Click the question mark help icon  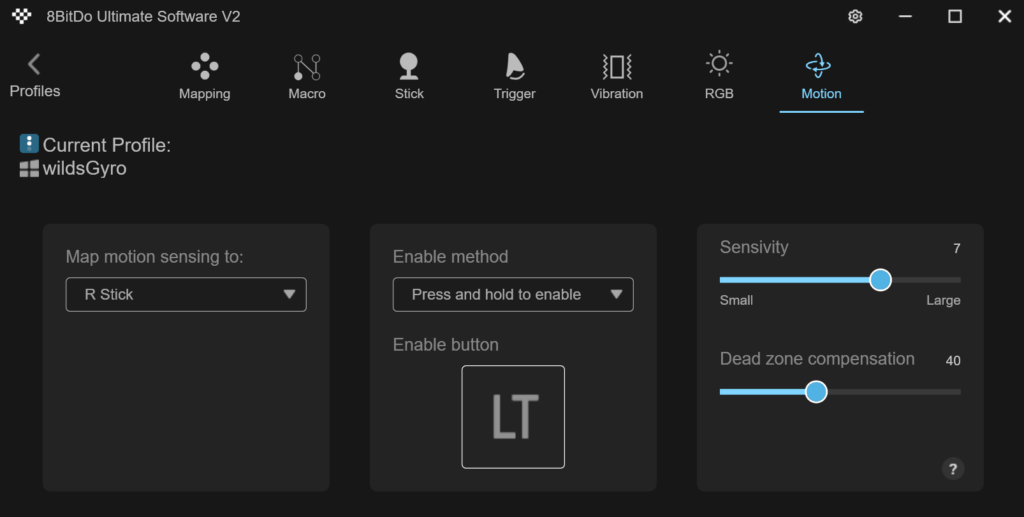pos(953,469)
